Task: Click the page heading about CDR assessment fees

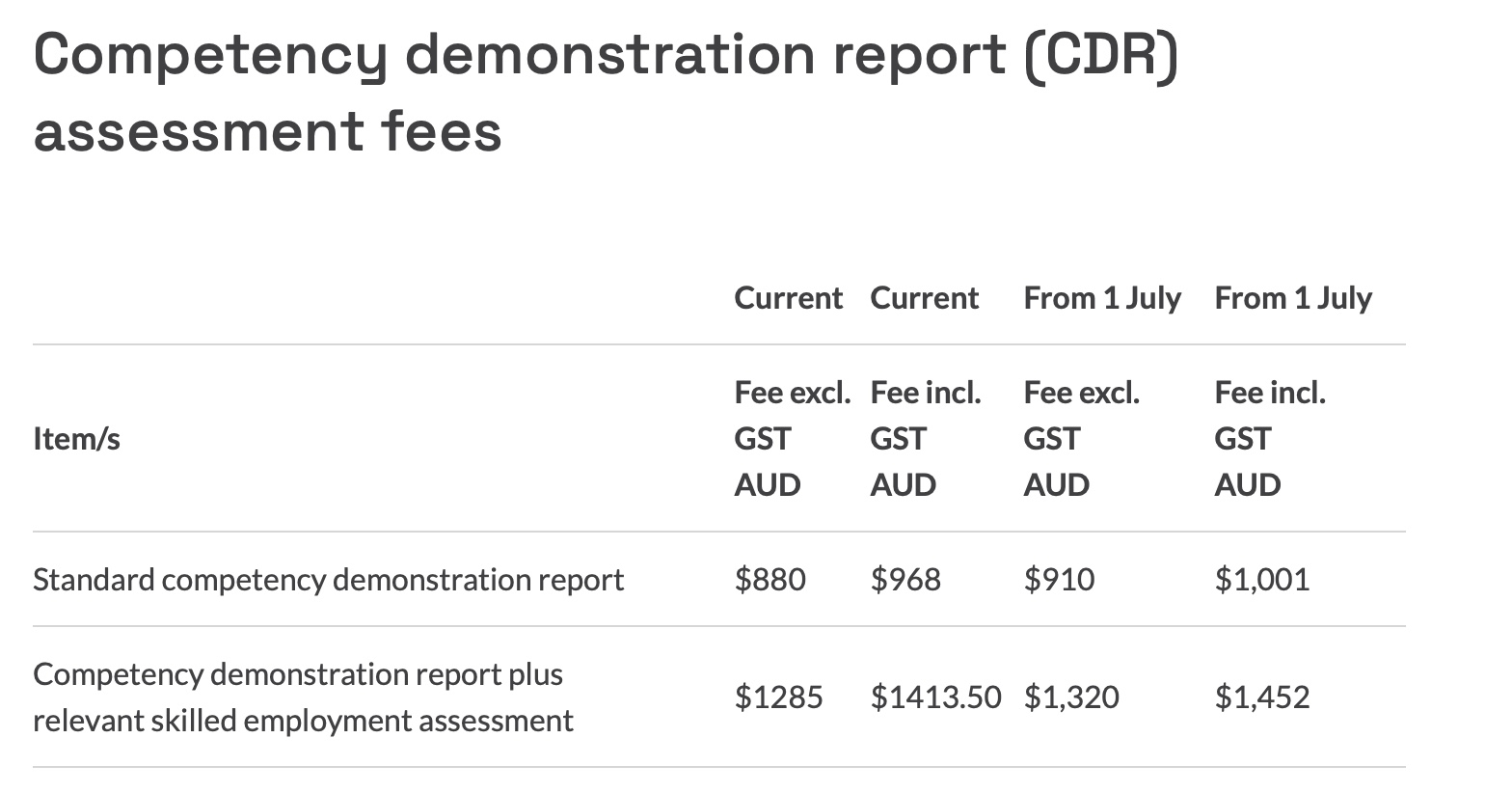Action: tap(606, 92)
